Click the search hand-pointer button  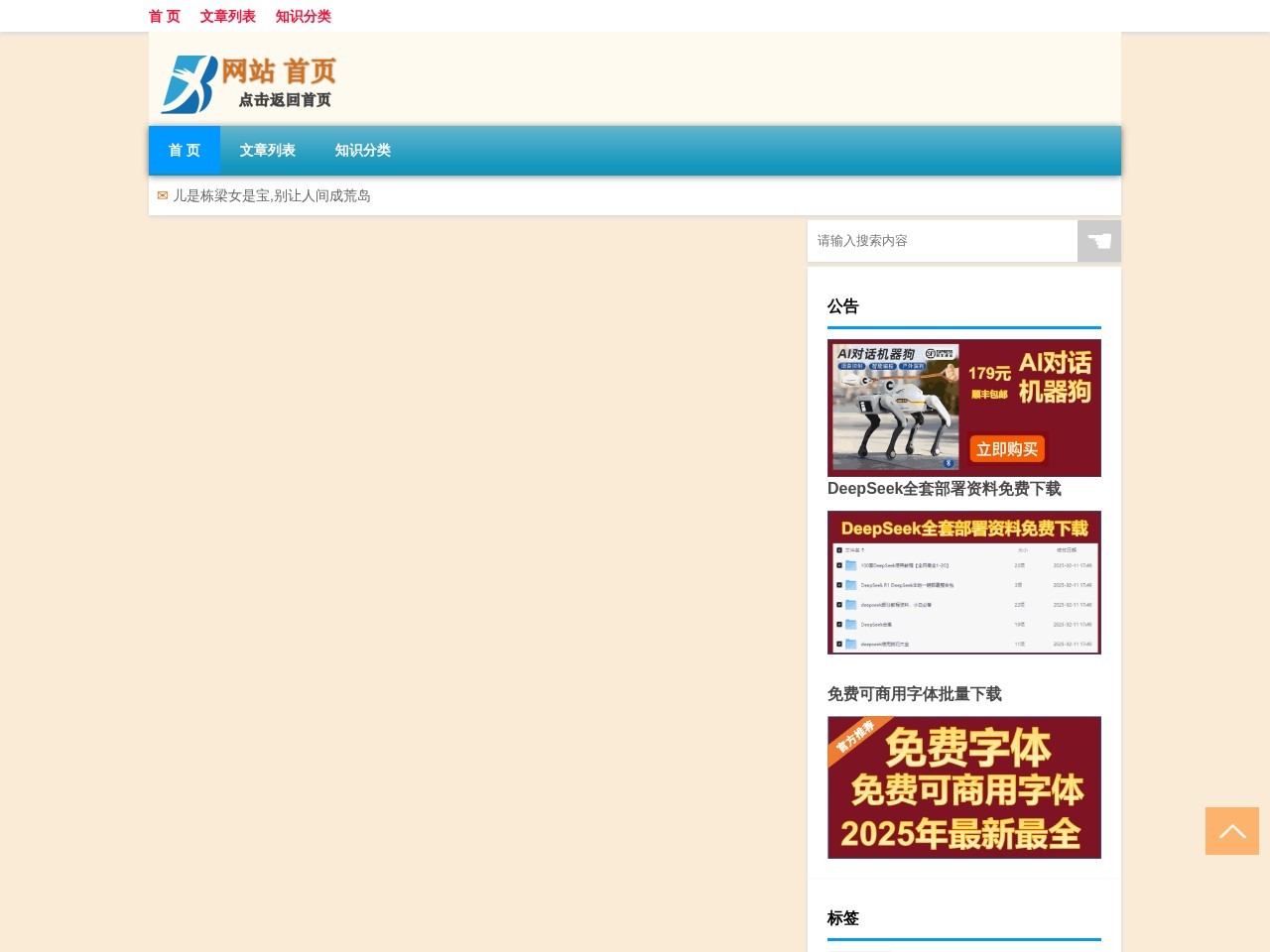coord(1099,241)
